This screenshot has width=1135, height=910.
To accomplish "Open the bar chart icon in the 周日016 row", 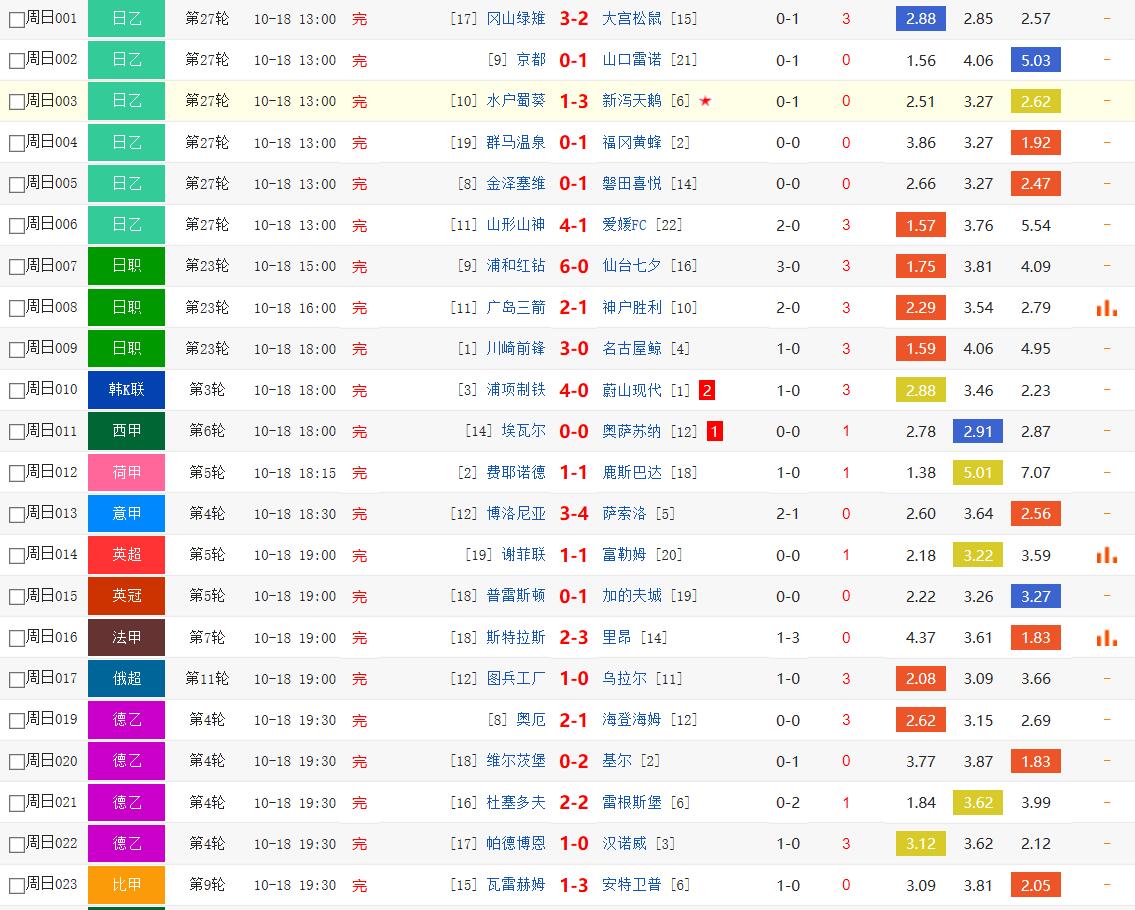I will click(1107, 638).
